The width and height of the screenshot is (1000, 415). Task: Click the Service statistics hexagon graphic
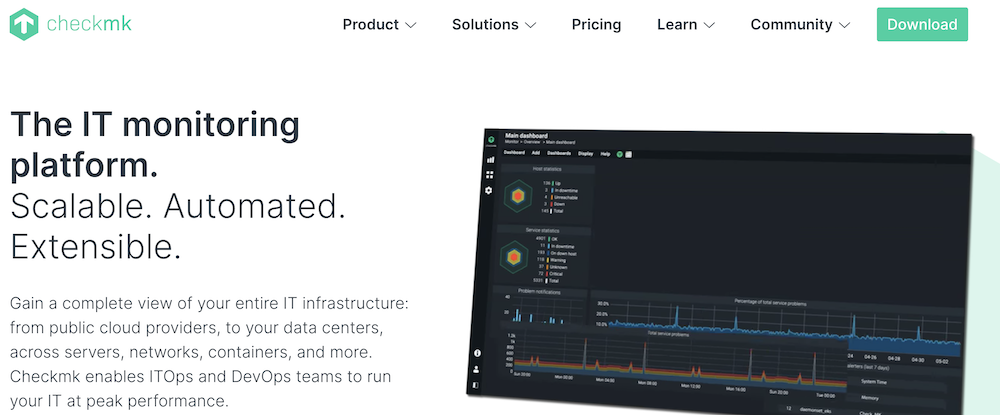(x=513, y=257)
